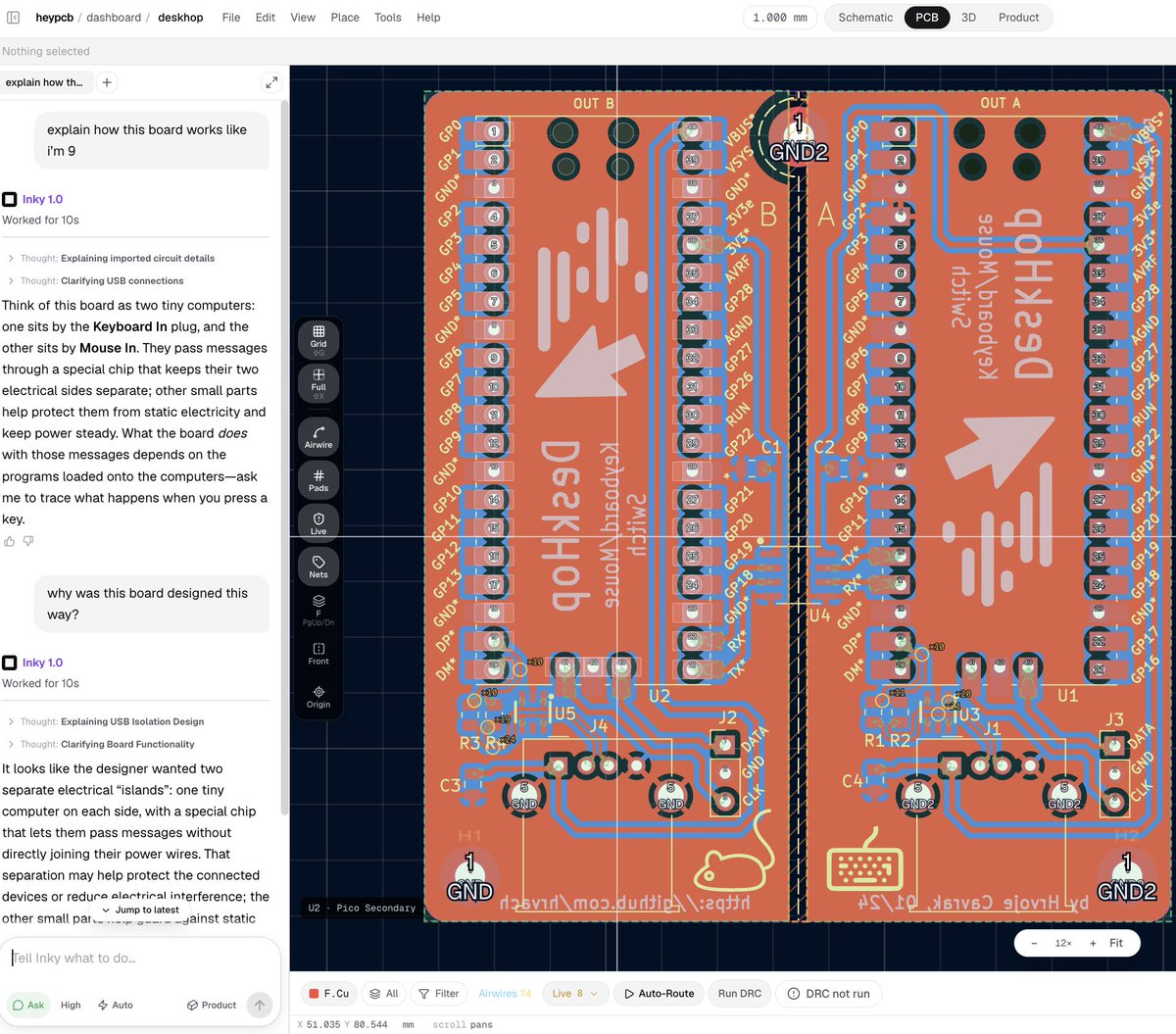This screenshot has width=1176, height=1034.
Task: Open the dashboard breadcrumb link
Action: point(114,18)
